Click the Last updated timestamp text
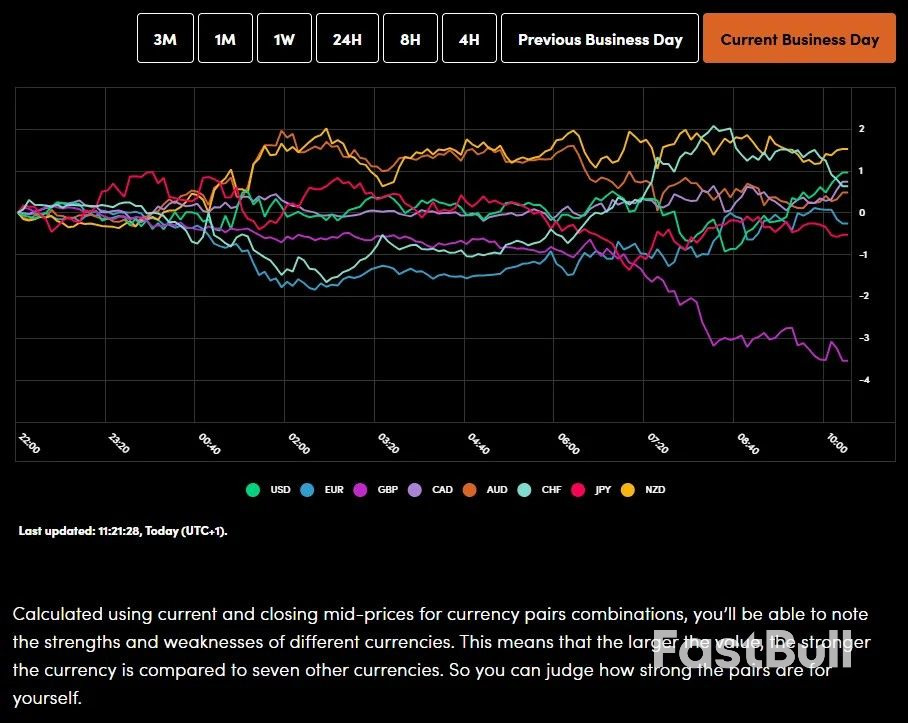 coord(123,531)
